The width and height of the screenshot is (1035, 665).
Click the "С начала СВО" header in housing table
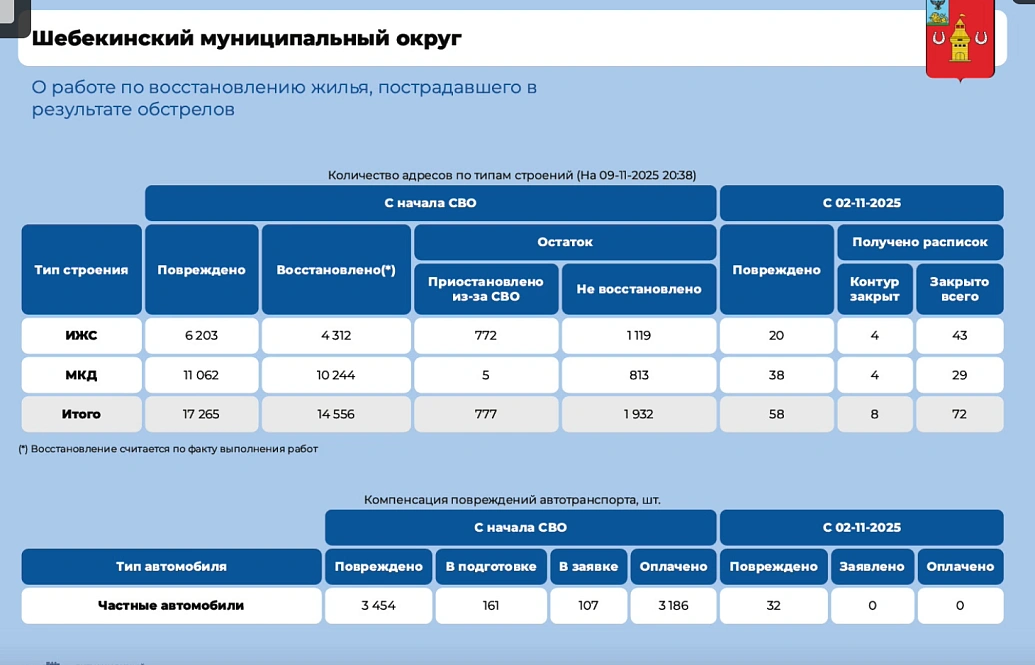[x=430, y=203]
